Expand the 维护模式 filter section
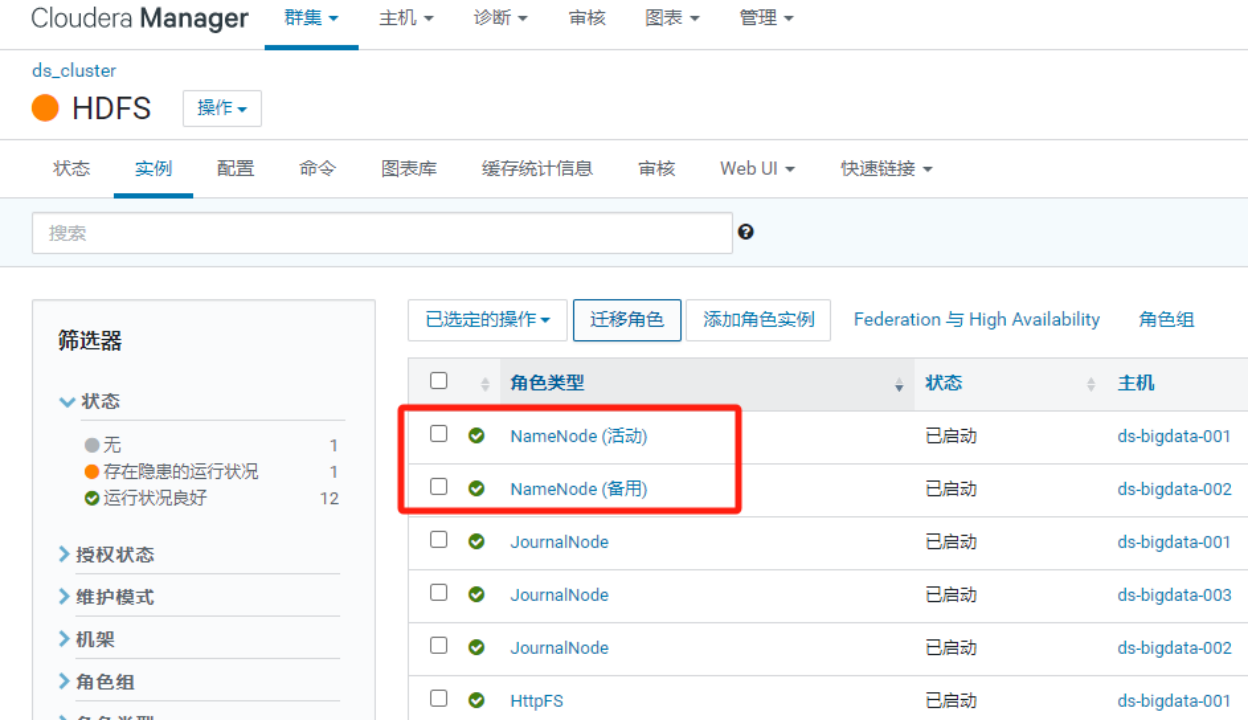Image resolution: width=1248 pixels, height=720 pixels. [106, 597]
